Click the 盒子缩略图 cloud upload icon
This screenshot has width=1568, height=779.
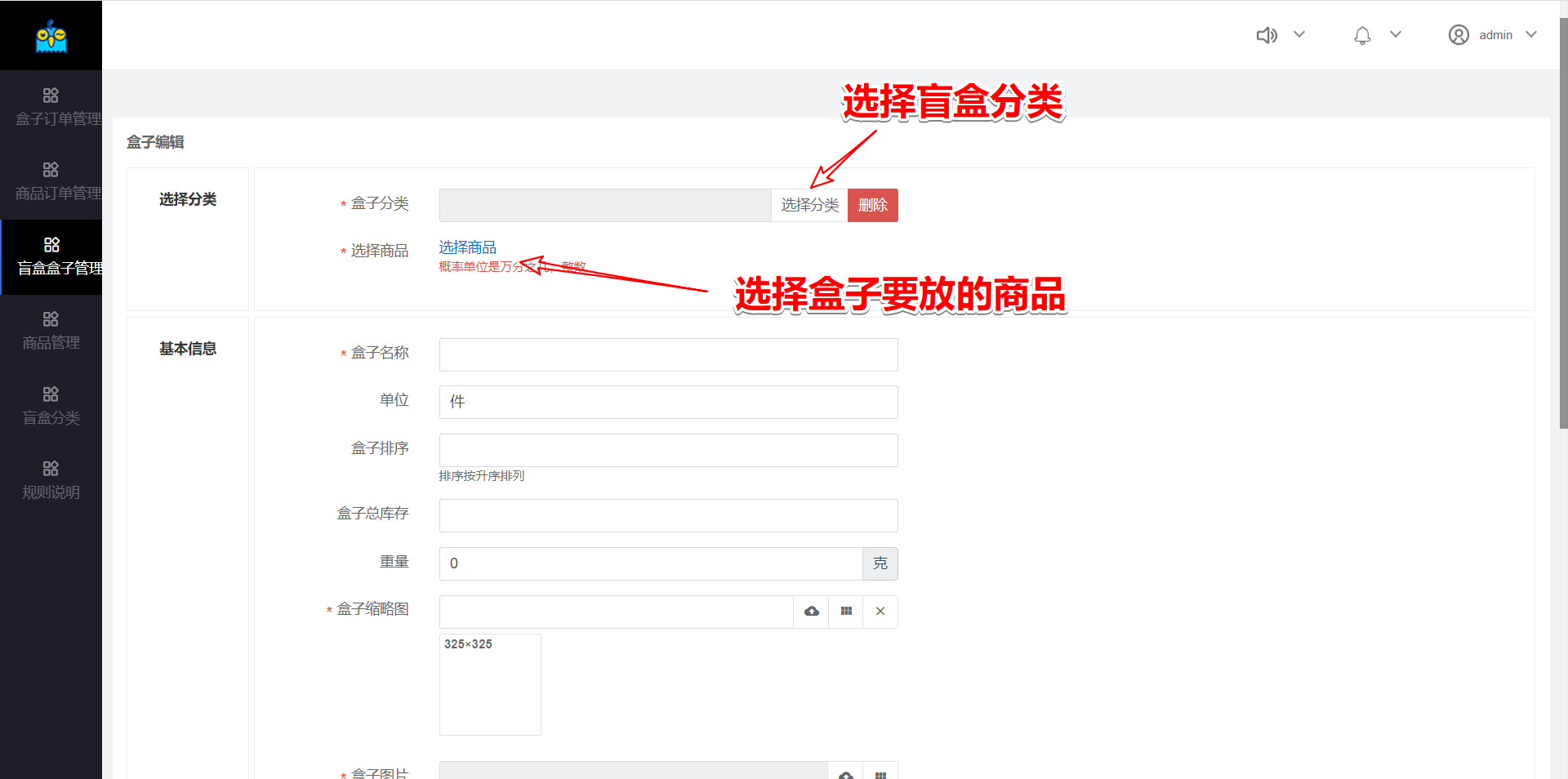(x=811, y=612)
